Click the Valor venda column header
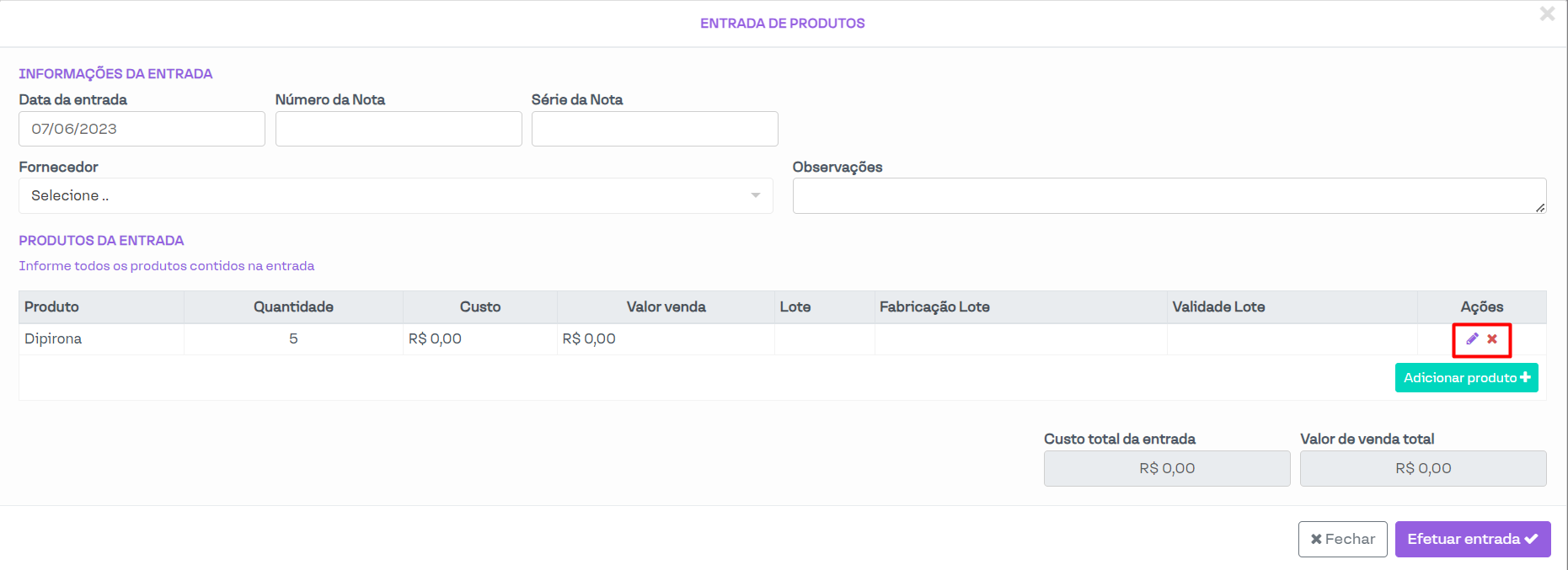The height and width of the screenshot is (570, 1568). [x=666, y=306]
